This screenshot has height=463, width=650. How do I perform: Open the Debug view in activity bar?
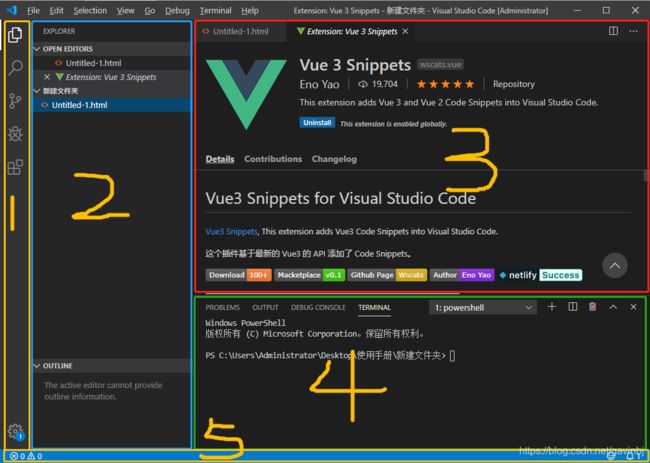coord(15,134)
